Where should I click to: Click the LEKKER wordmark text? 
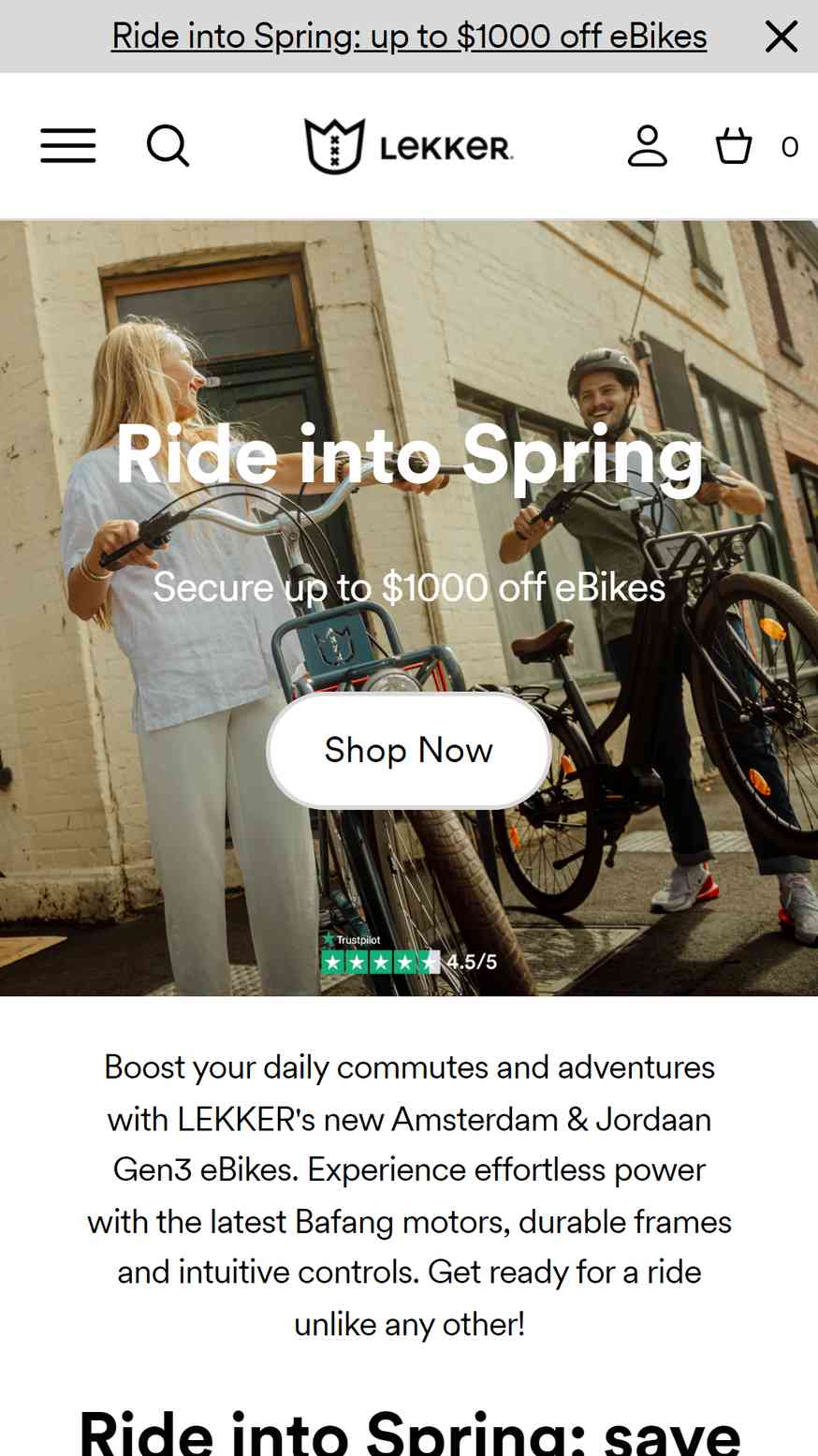click(446, 147)
